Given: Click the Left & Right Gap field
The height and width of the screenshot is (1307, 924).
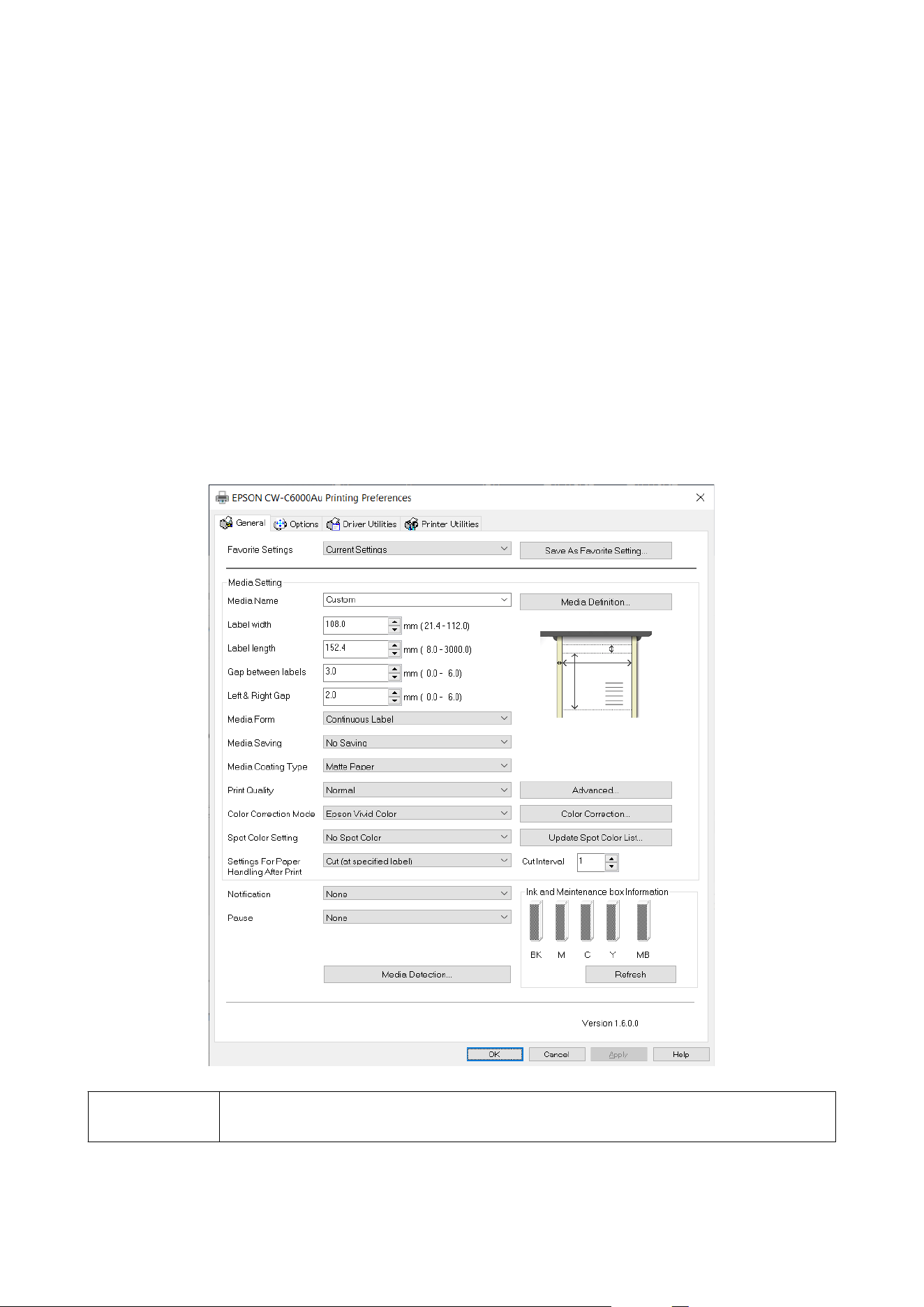Looking at the screenshot, I should coord(356,696).
